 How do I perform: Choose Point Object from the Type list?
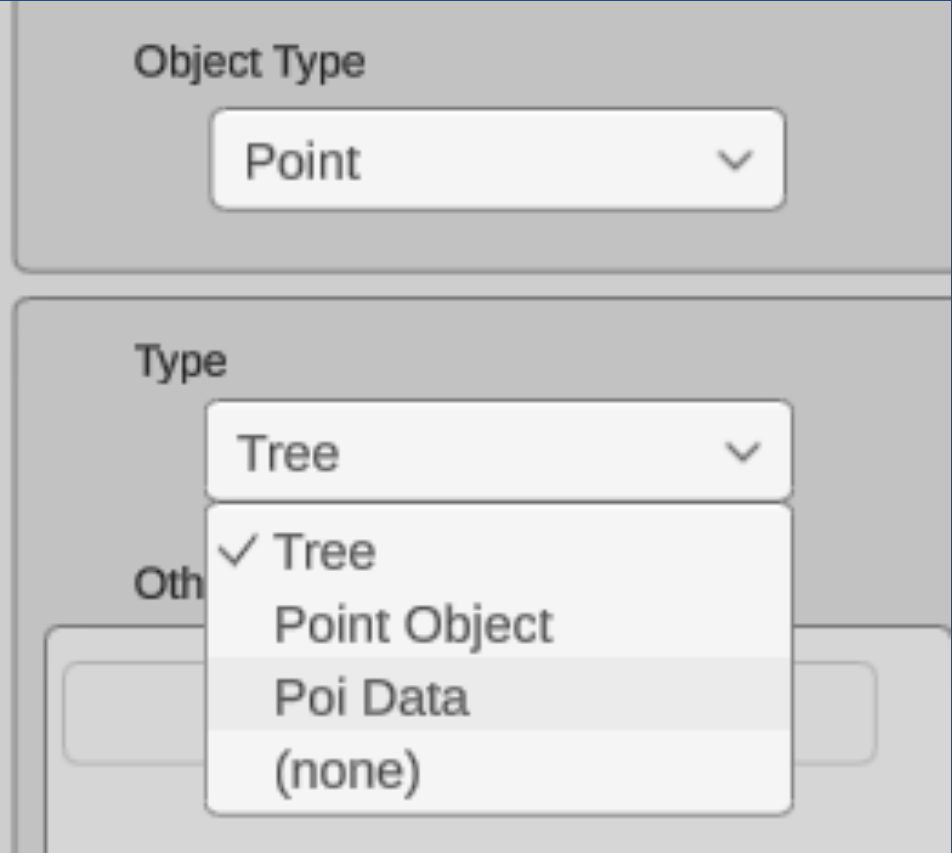click(412, 625)
